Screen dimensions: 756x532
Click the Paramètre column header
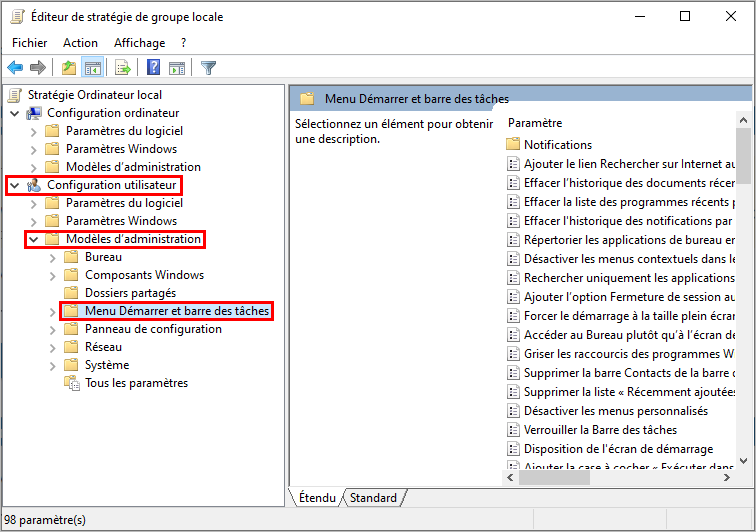(535, 123)
